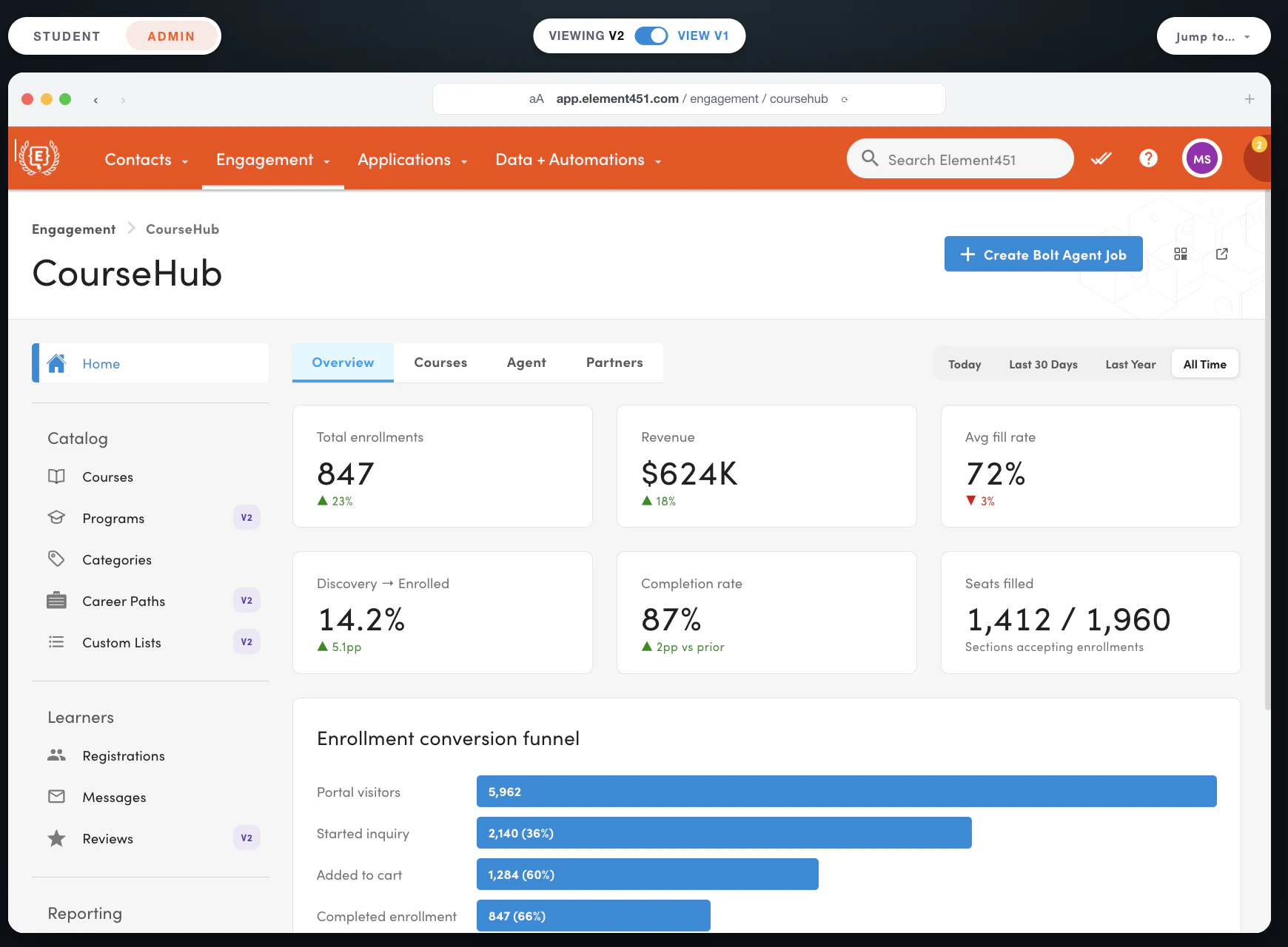Switch to the Partners tab
The width and height of the screenshot is (1288, 947).
614,363
